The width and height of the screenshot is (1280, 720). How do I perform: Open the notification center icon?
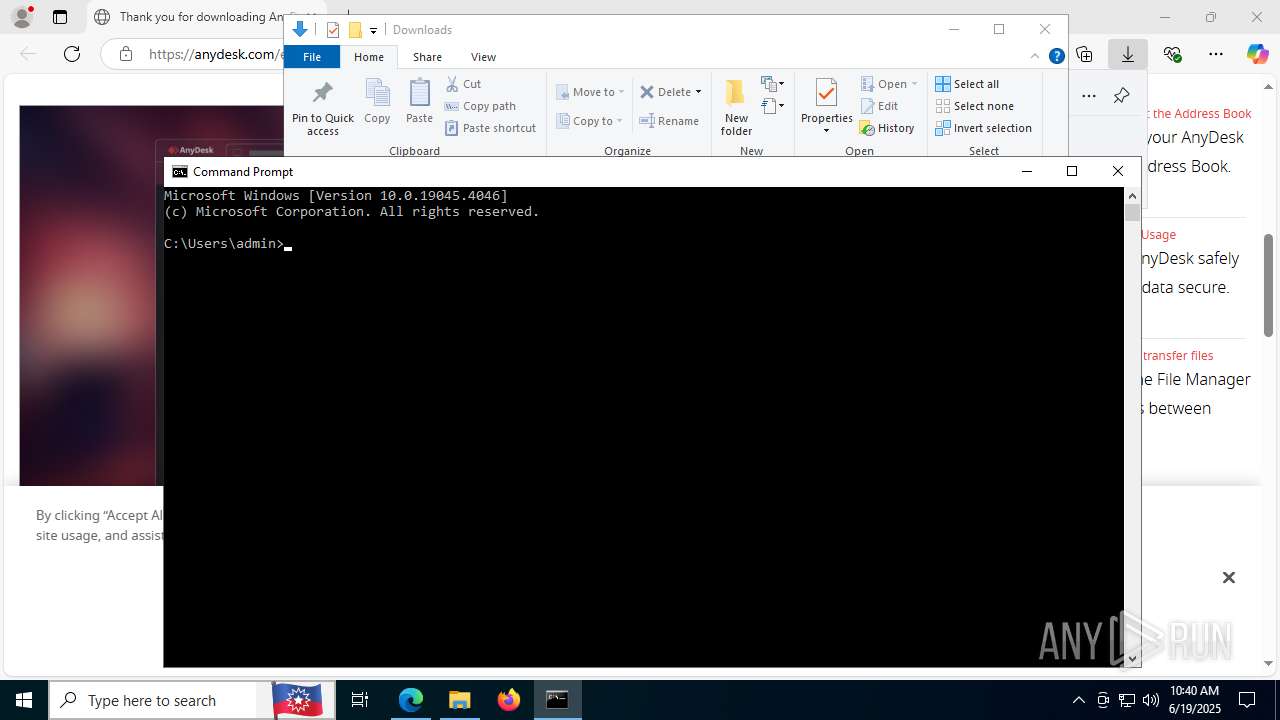pos(1247,700)
